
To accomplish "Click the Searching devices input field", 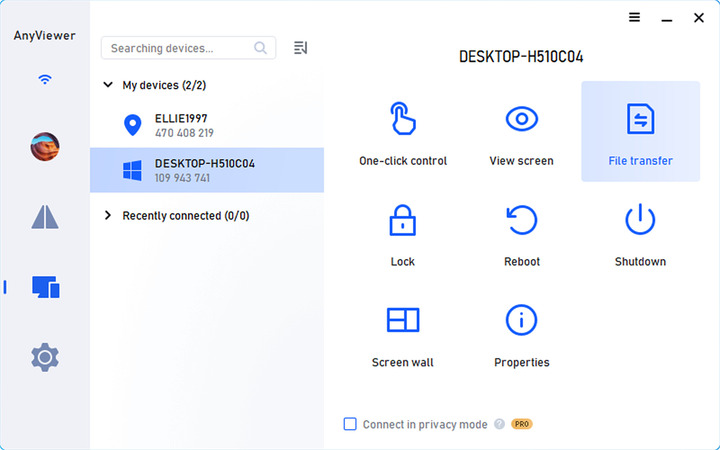I will point(180,48).
